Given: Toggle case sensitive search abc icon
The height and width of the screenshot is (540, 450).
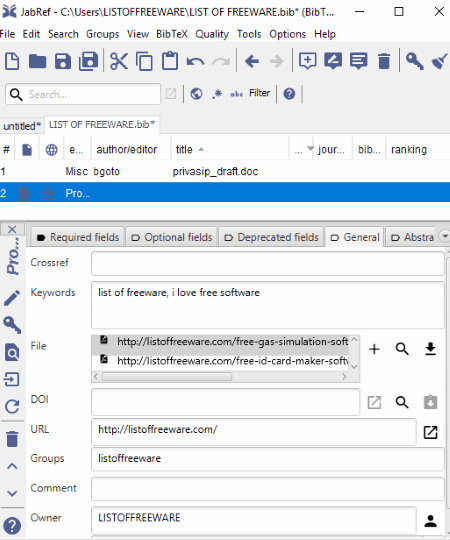Looking at the screenshot, I should (x=237, y=94).
